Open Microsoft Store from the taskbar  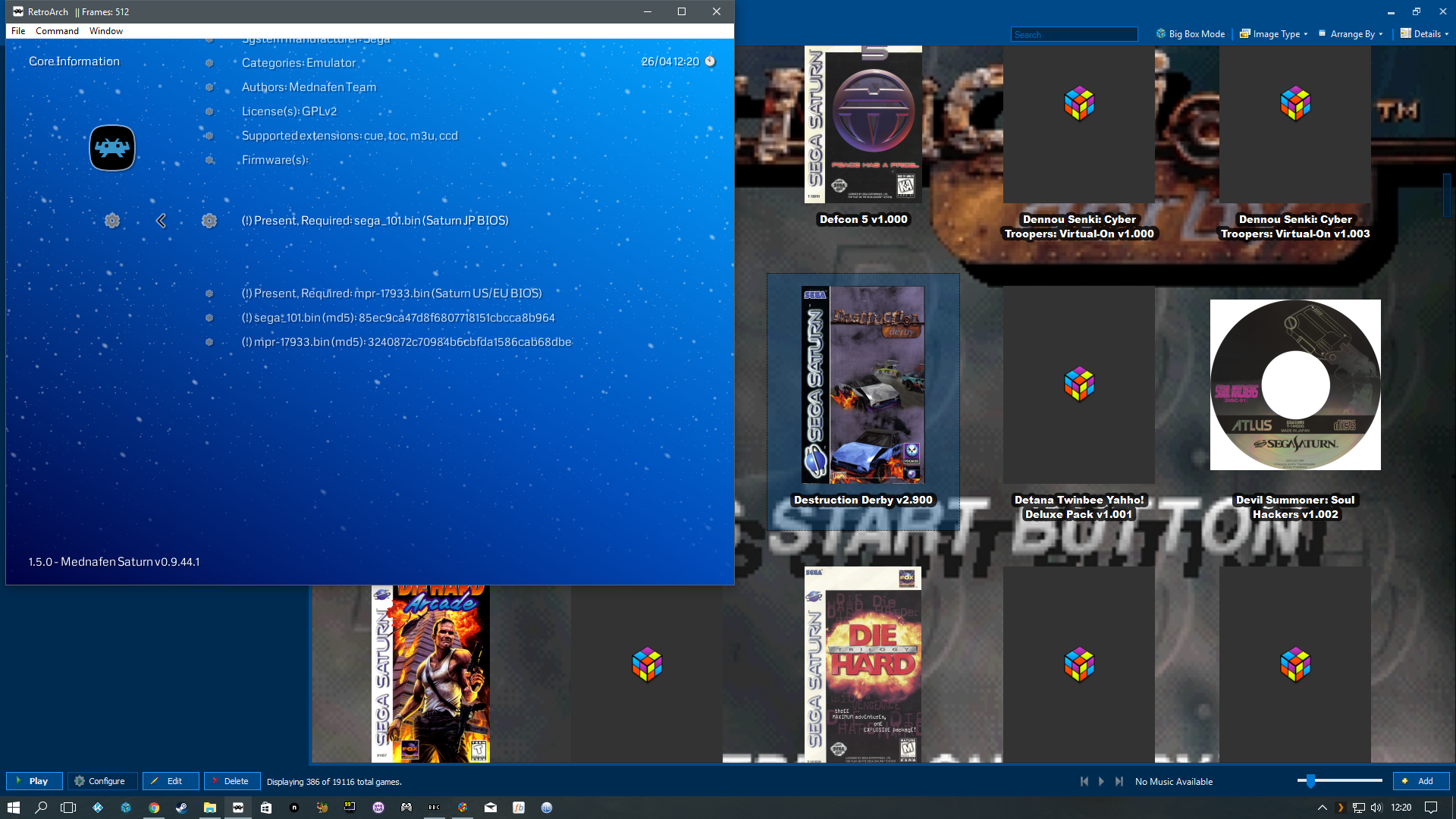[266, 808]
